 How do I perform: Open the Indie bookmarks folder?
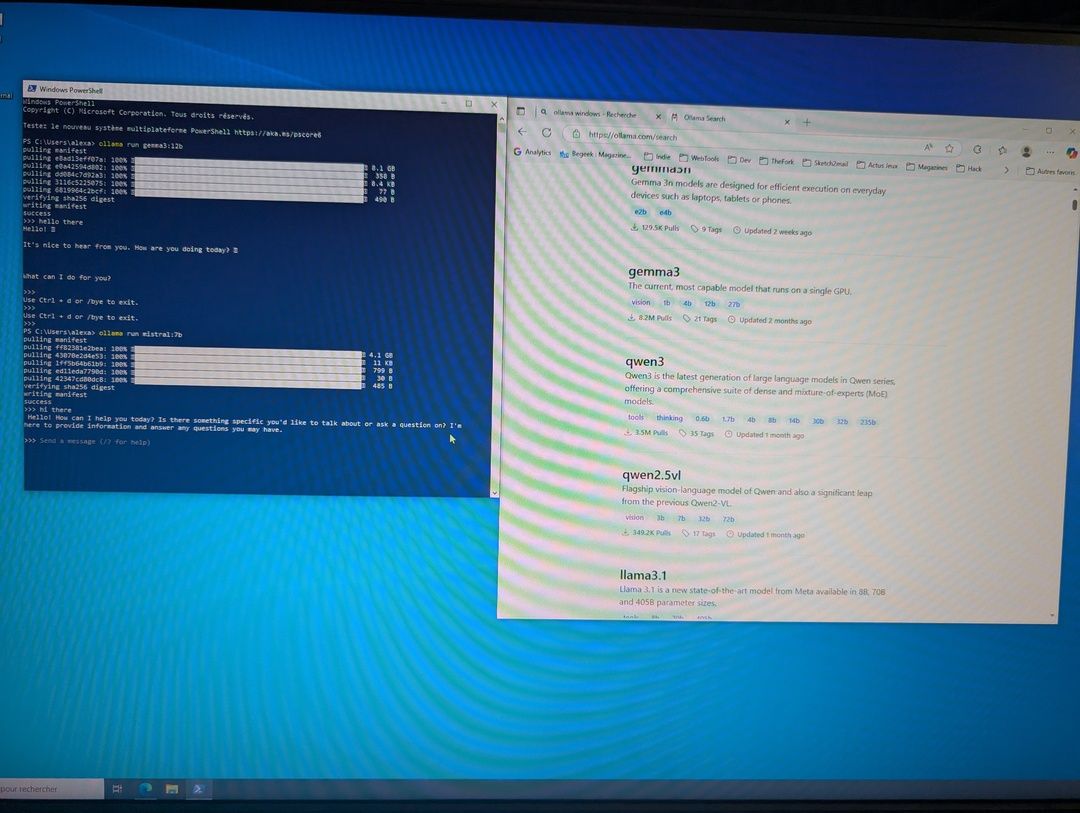(x=657, y=156)
